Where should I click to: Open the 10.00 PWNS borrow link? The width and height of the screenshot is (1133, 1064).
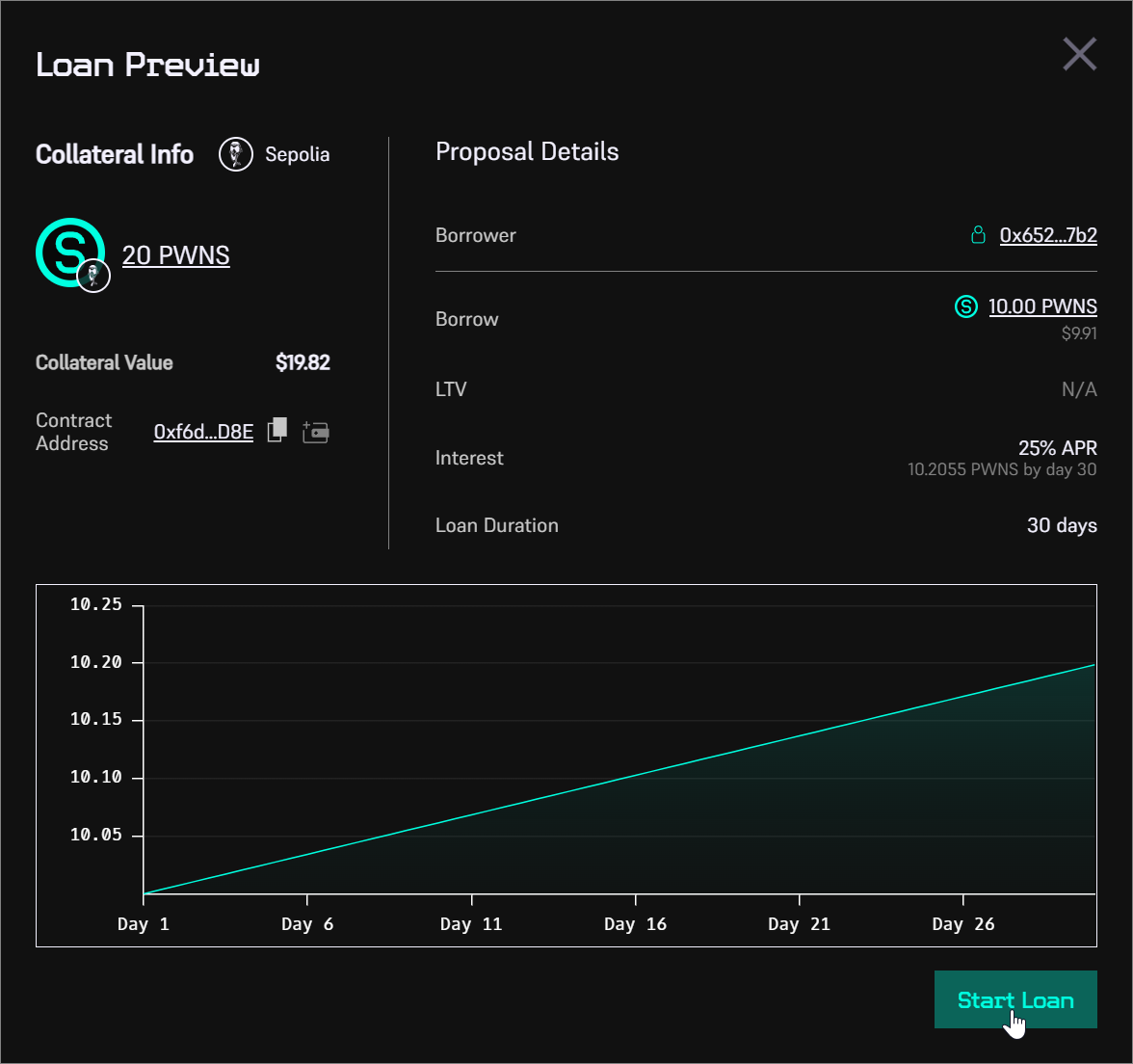pyautogui.click(x=1042, y=306)
